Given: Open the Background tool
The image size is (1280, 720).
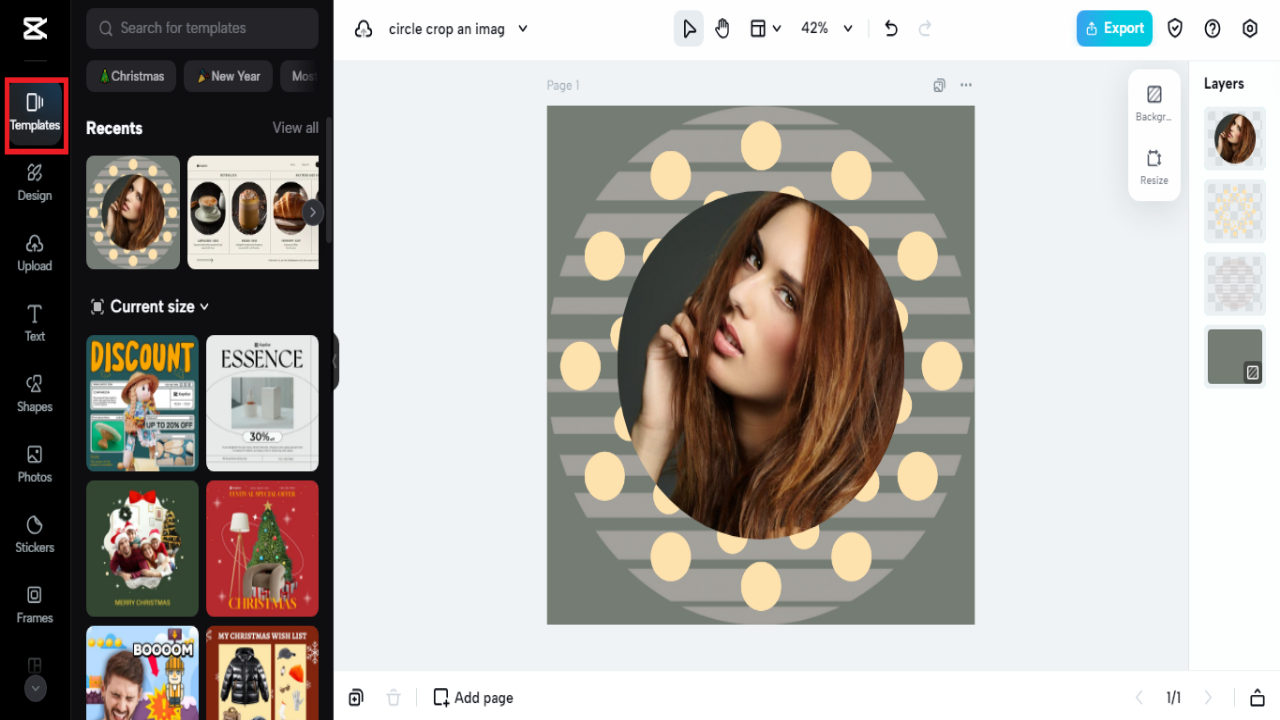Looking at the screenshot, I should click(1154, 103).
